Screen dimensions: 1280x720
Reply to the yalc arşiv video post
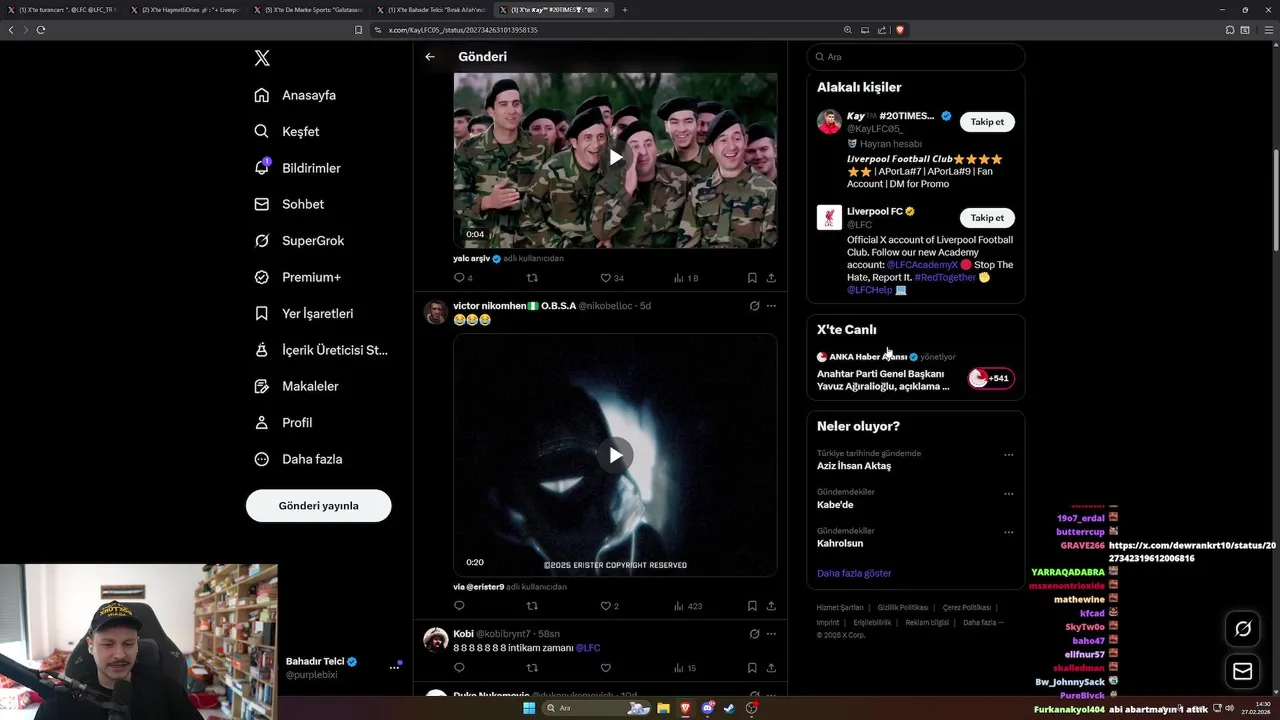(x=460, y=278)
